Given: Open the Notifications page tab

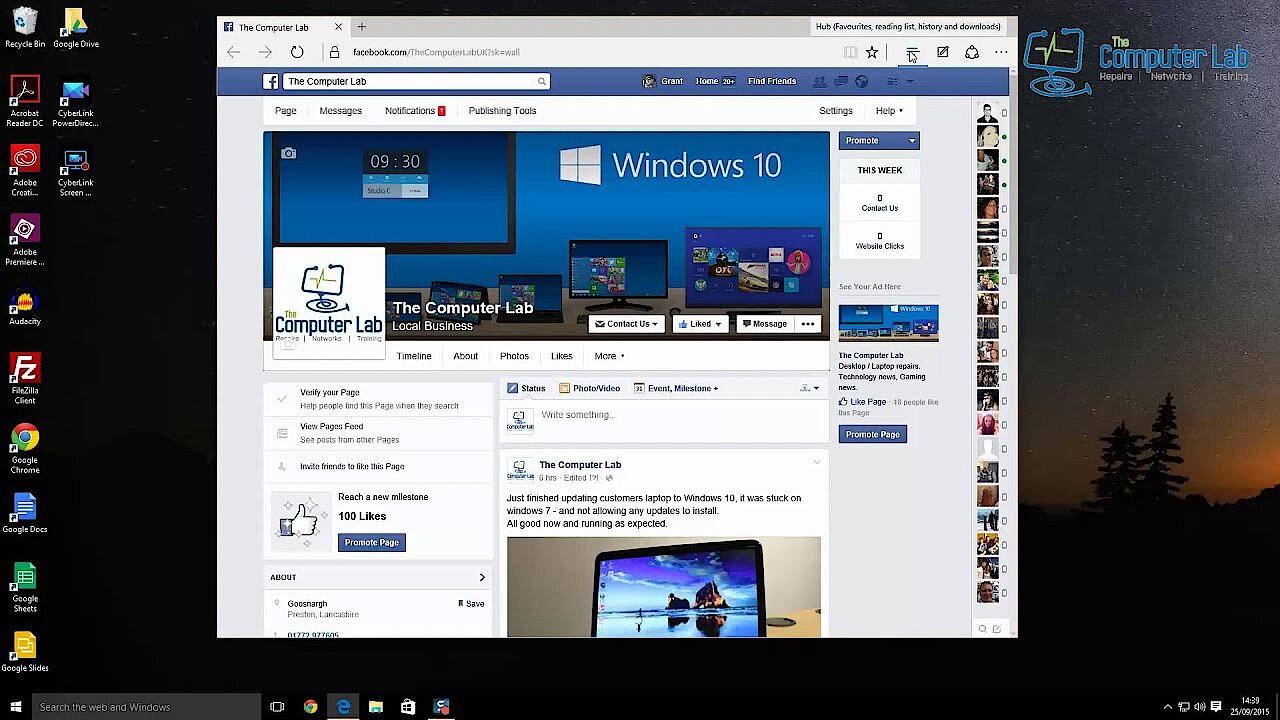Looking at the screenshot, I should 415,111.
